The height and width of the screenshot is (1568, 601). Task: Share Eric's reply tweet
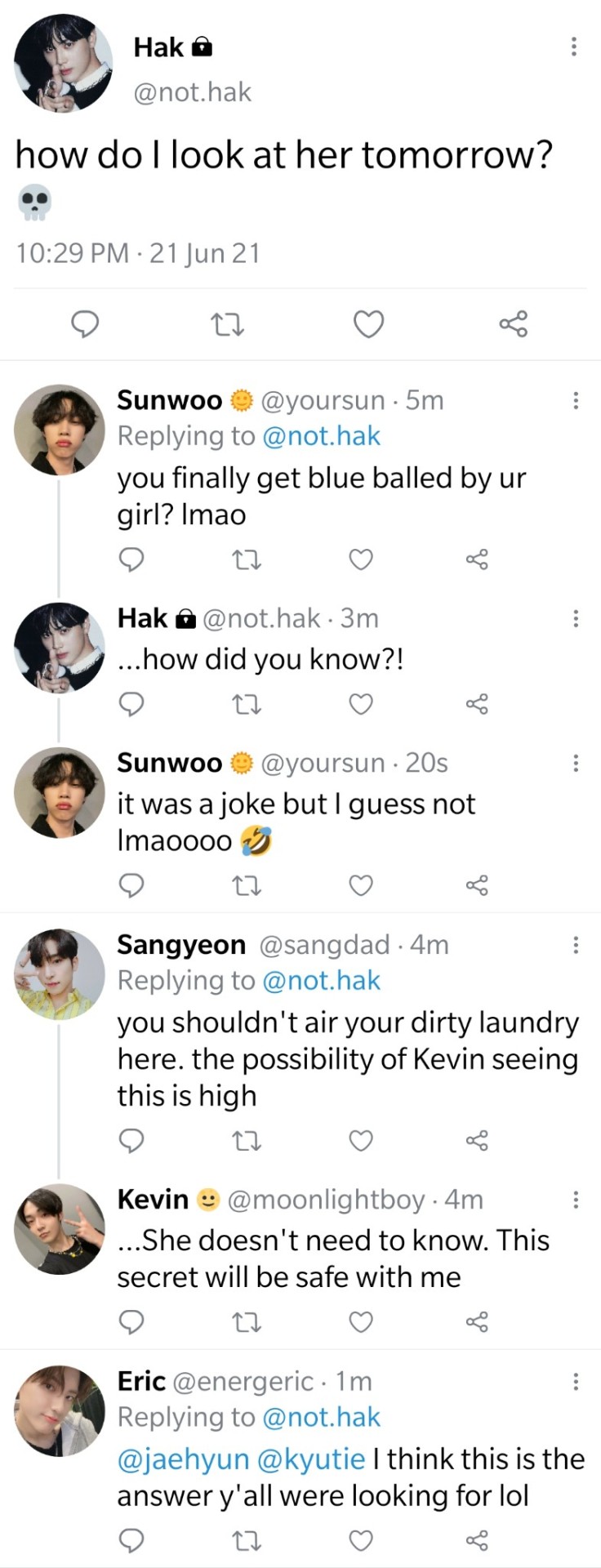(477, 1540)
